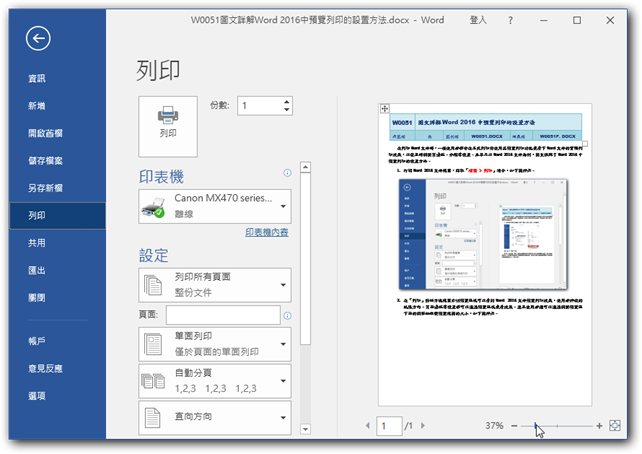This screenshot has height=454, width=642.
Task: Click the 頁面 pages input field
Action: [223, 315]
